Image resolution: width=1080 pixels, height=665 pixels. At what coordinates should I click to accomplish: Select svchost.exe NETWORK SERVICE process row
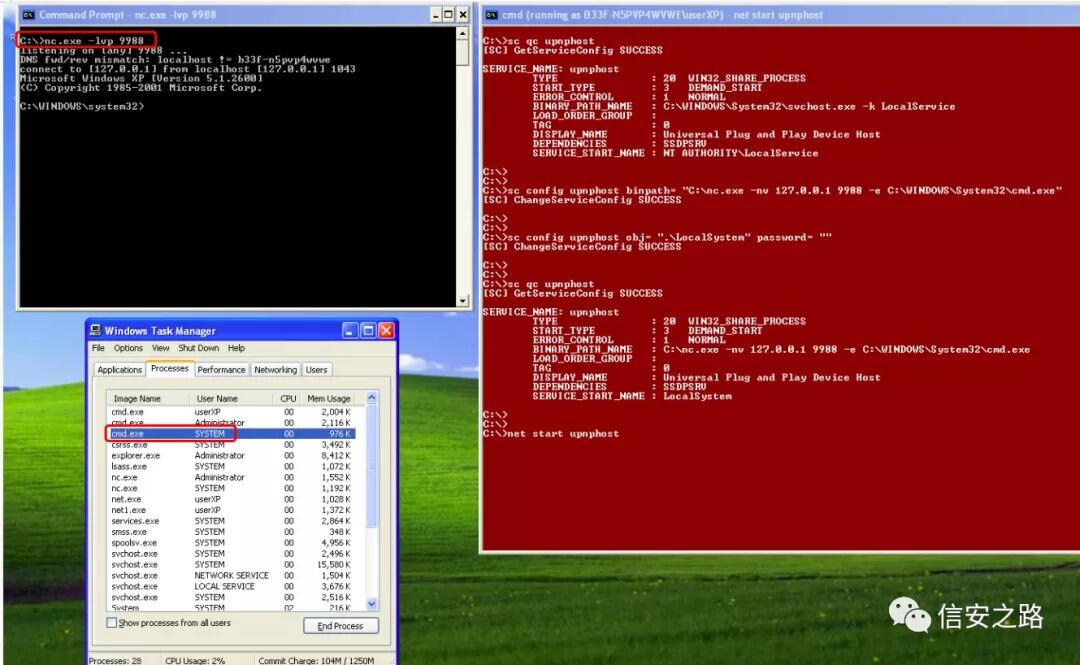(231, 575)
